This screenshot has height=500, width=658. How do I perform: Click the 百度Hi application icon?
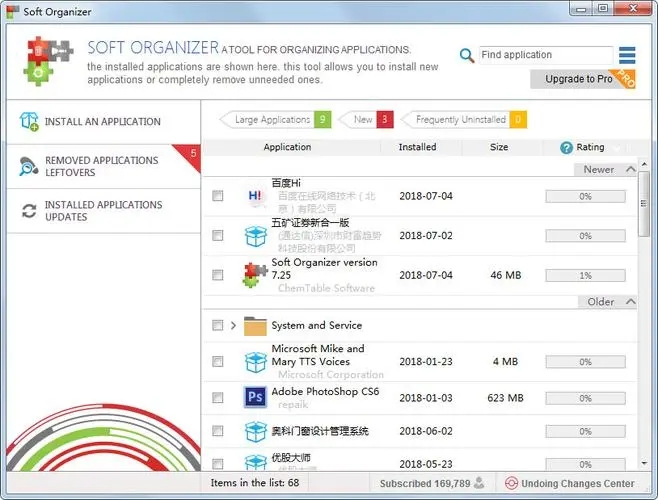pos(255,196)
